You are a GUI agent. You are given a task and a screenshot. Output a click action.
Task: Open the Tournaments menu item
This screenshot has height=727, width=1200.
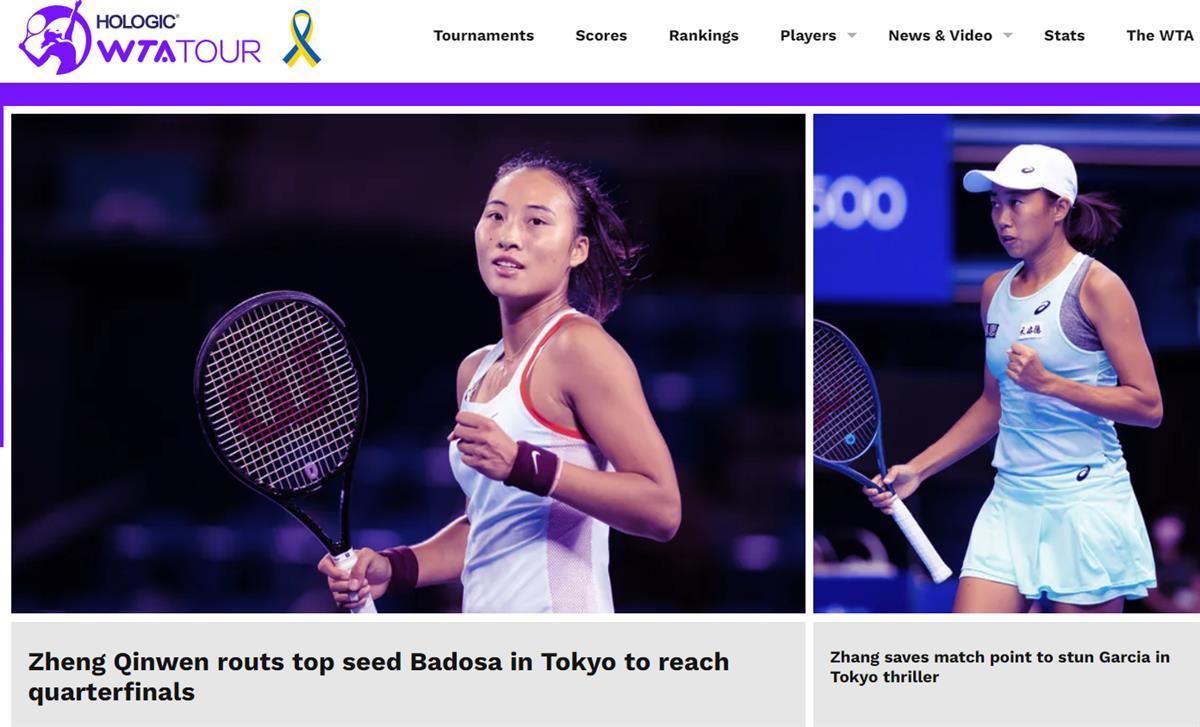[x=483, y=35]
